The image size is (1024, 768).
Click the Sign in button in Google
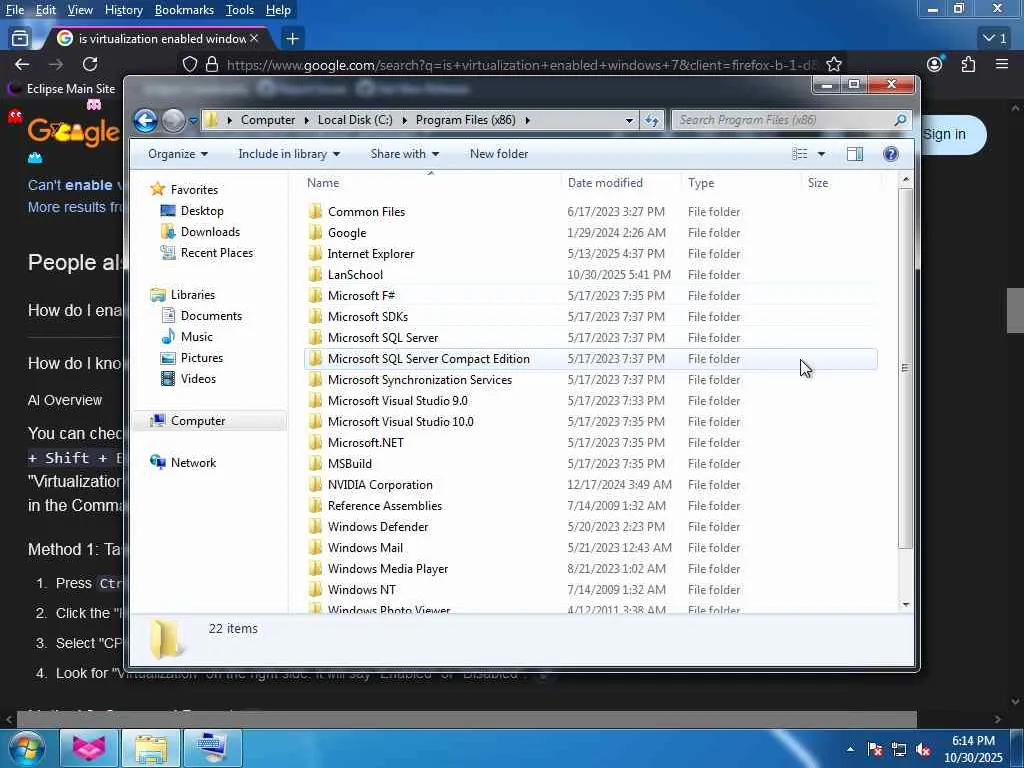pos(946,135)
